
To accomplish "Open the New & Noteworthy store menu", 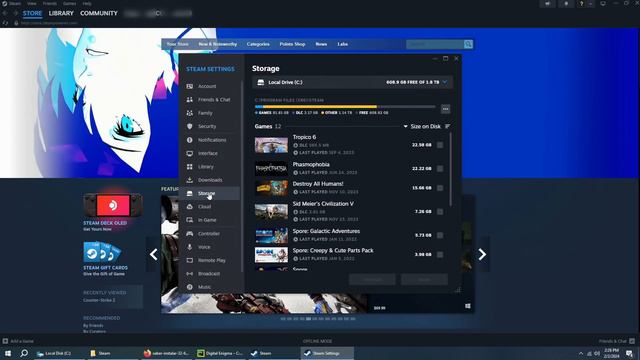I will tap(218, 44).
